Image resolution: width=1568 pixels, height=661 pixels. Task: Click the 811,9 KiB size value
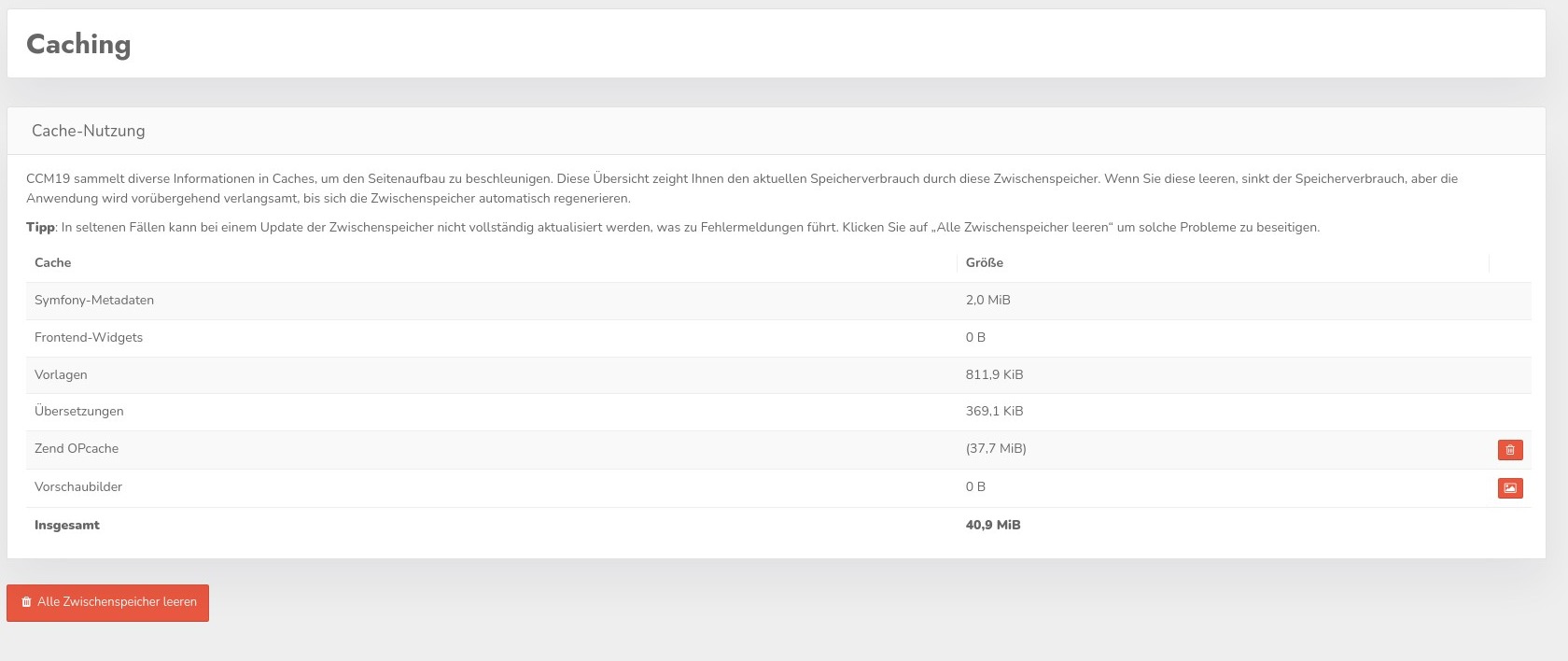(x=994, y=375)
